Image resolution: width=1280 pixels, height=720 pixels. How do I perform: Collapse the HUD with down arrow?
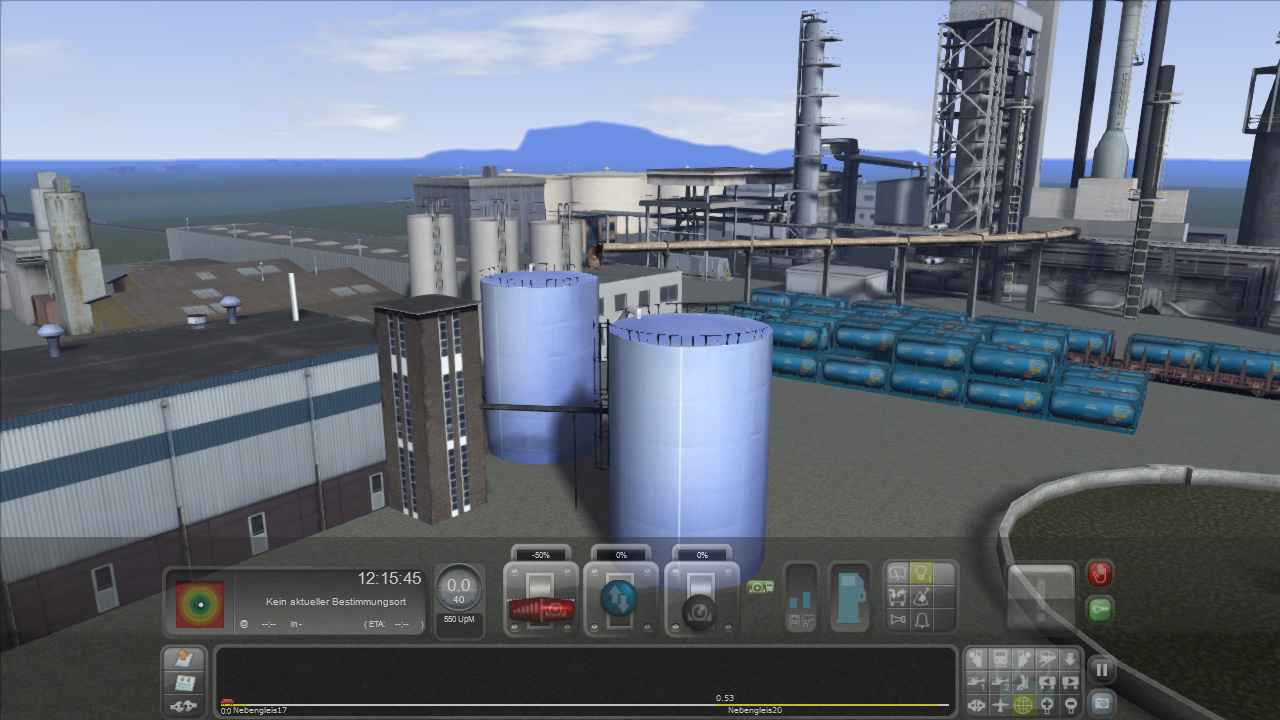[x=1069, y=659]
